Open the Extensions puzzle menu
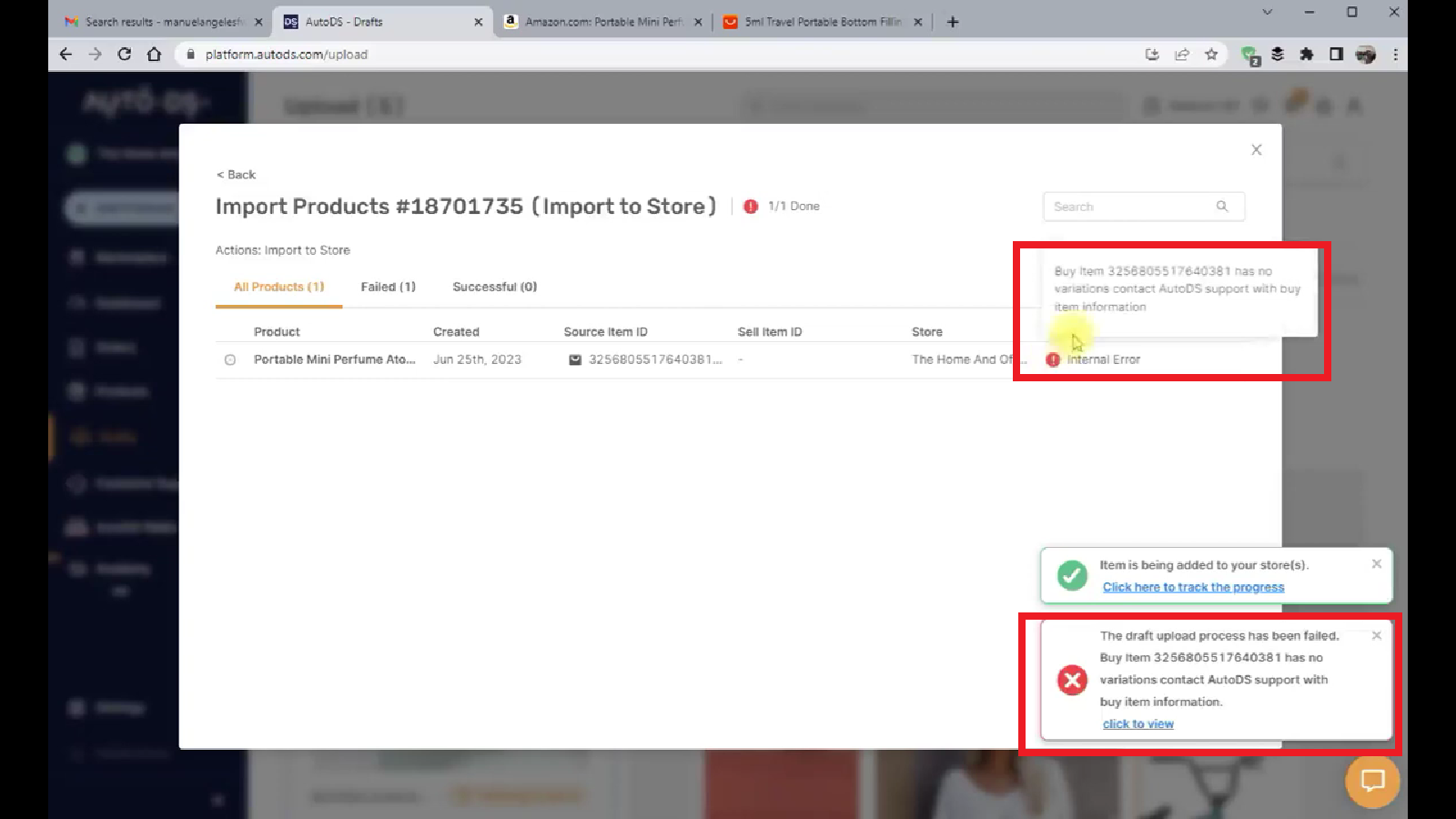The width and height of the screenshot is (1456, 819). (1307, 55)
